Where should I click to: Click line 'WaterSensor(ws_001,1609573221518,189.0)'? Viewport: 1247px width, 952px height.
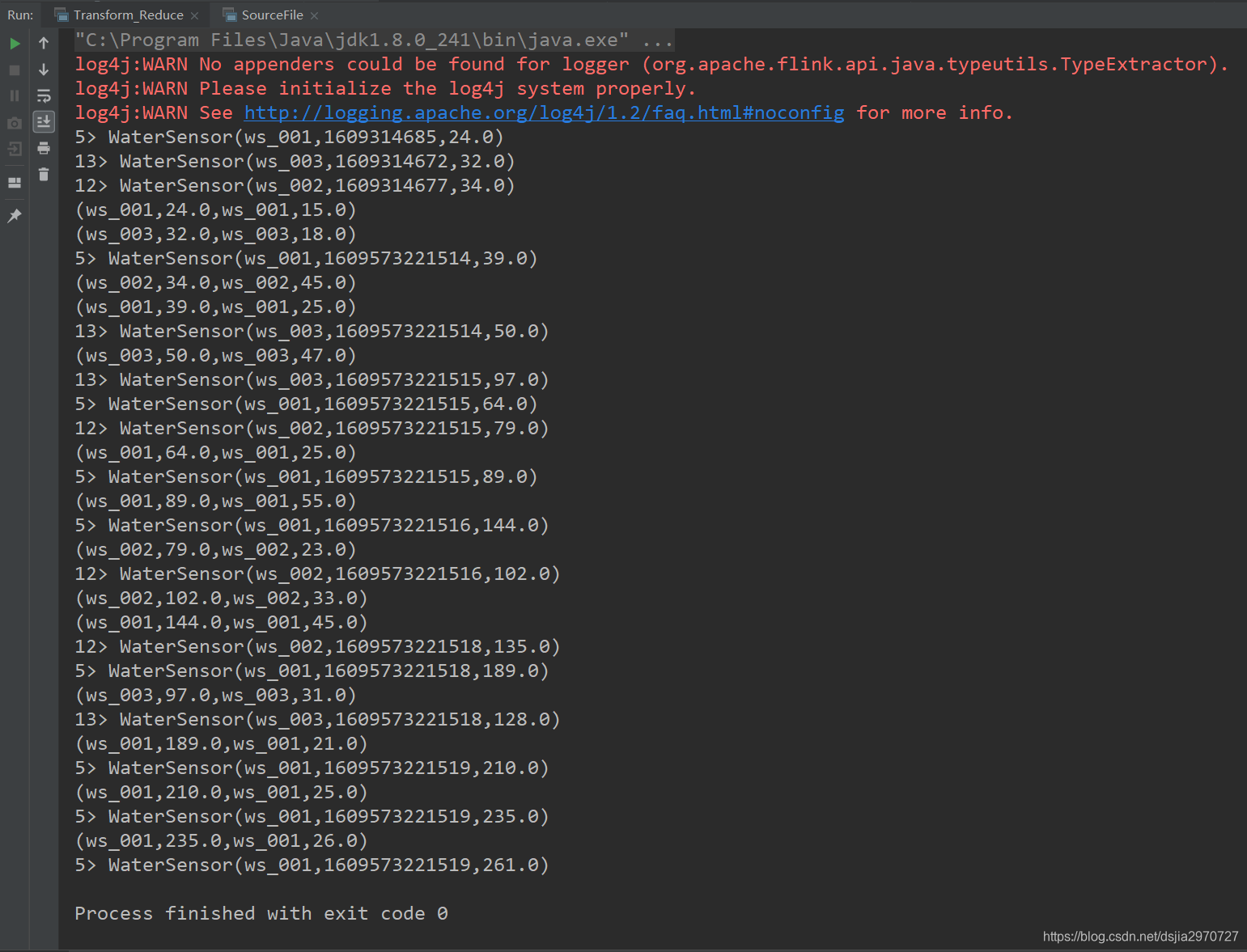pos(312,671)
